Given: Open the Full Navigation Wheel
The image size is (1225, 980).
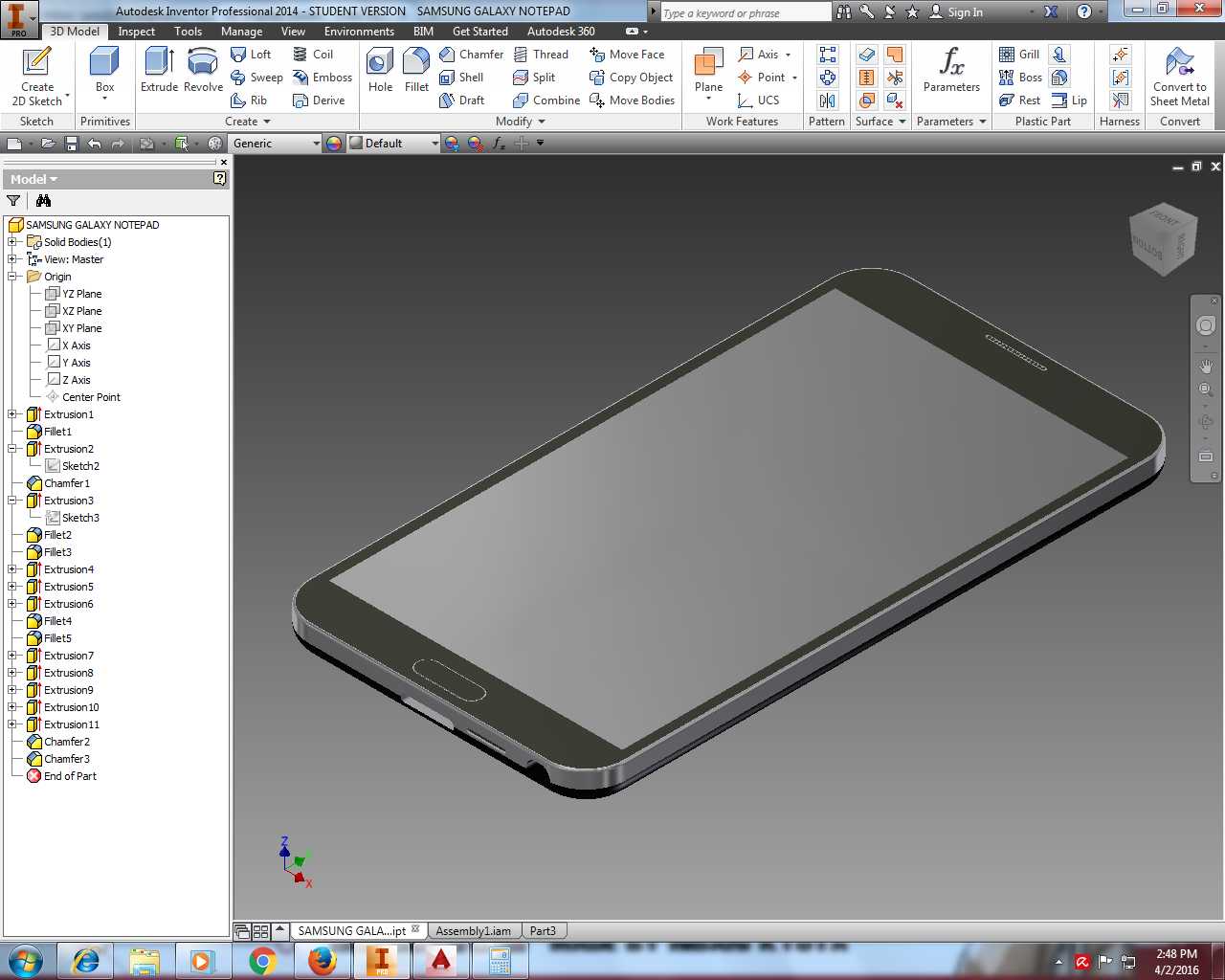Looking at the screenshot, I should click(1206, 325).
